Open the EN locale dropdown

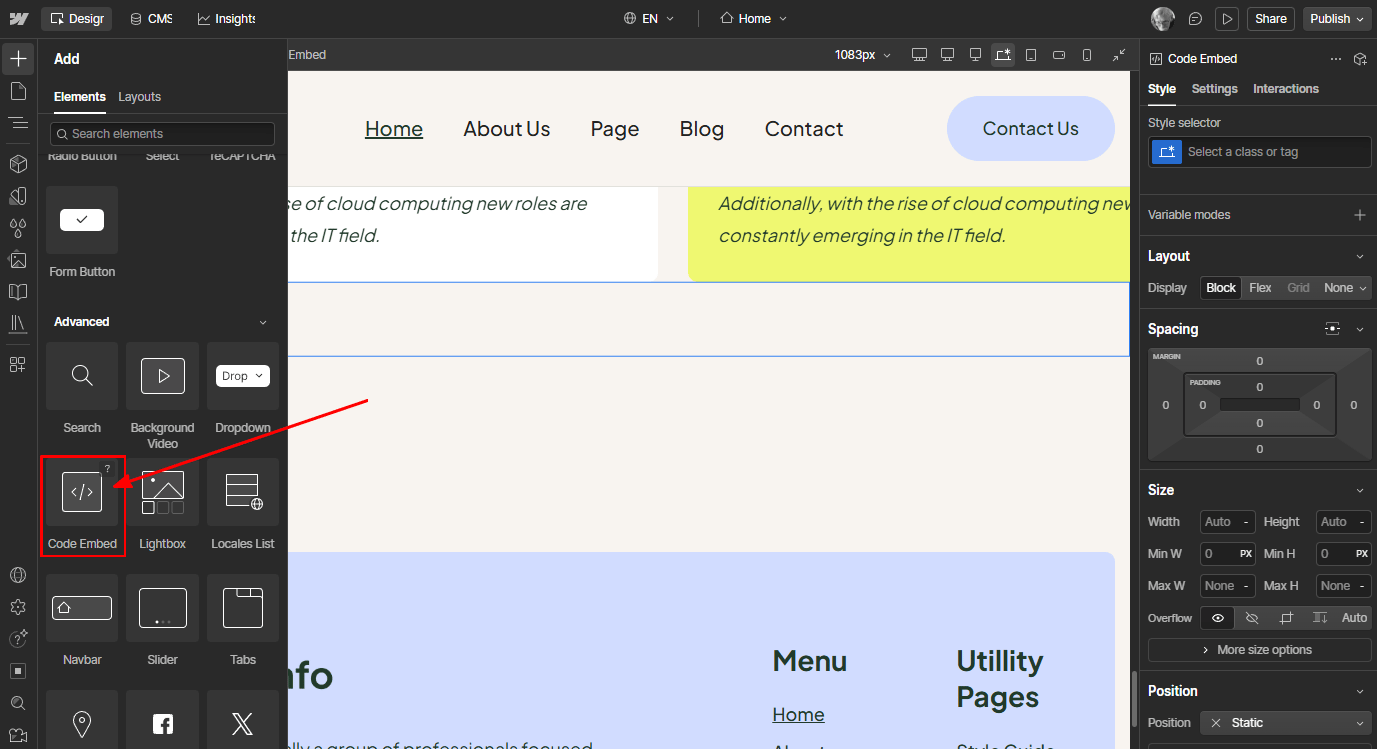649,18
